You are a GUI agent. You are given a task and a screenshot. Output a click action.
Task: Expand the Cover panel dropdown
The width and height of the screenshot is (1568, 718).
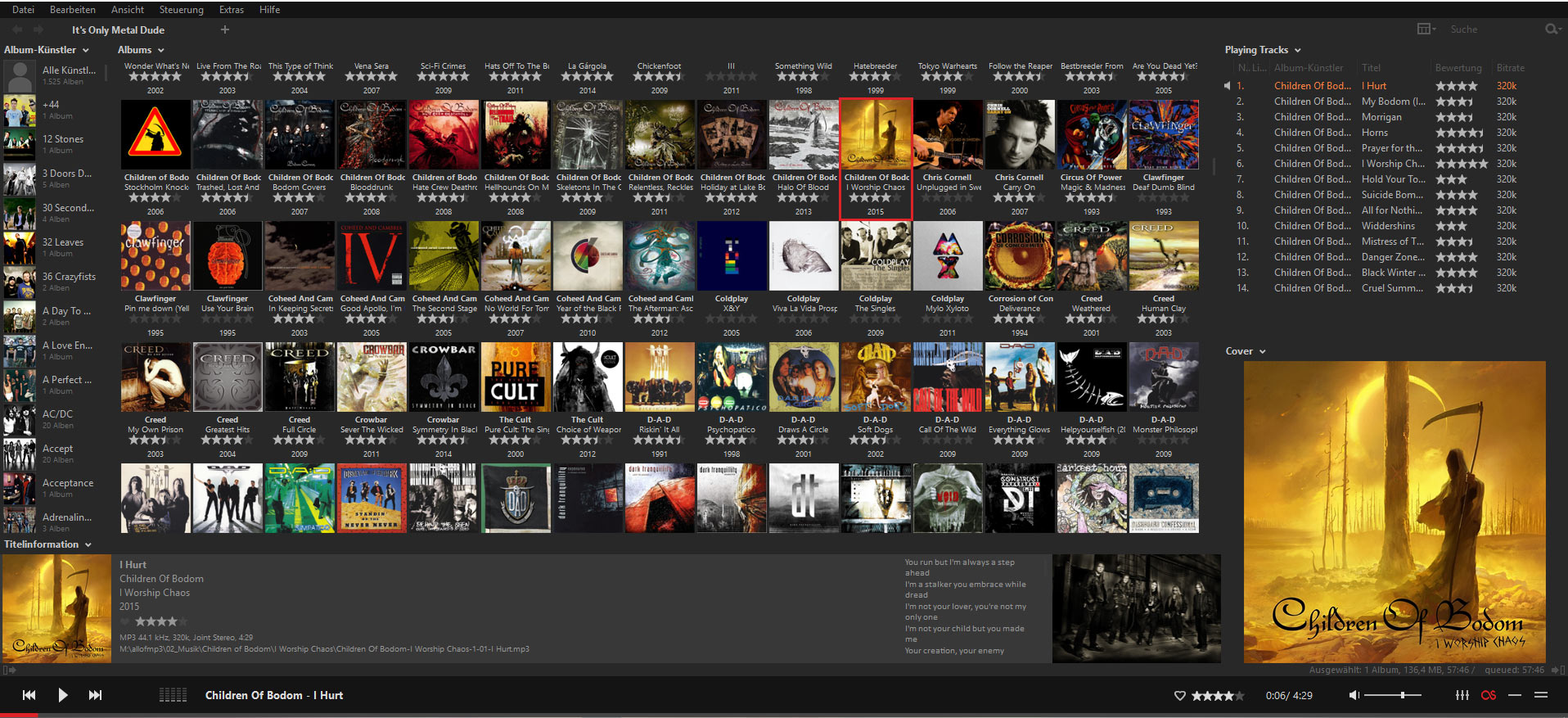[x=1262, y=351]
